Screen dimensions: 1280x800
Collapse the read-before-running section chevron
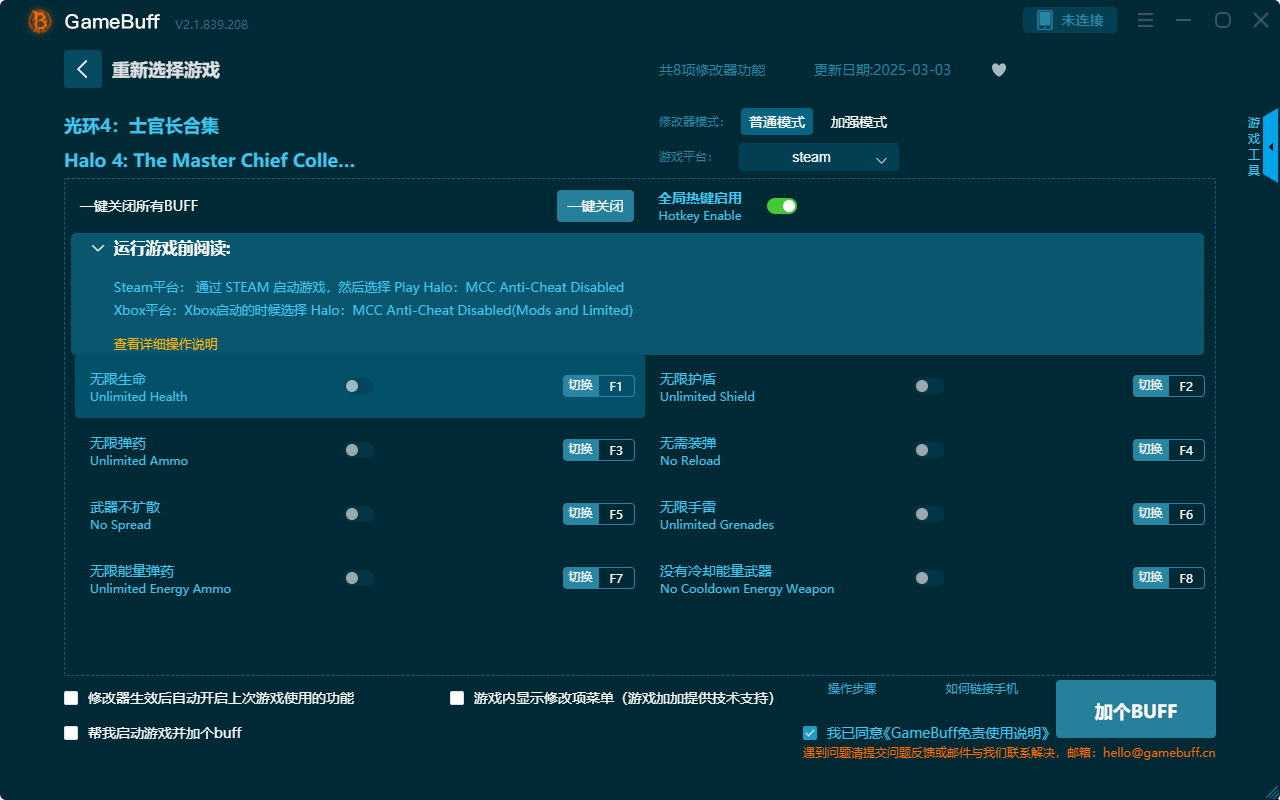(98, 249)
